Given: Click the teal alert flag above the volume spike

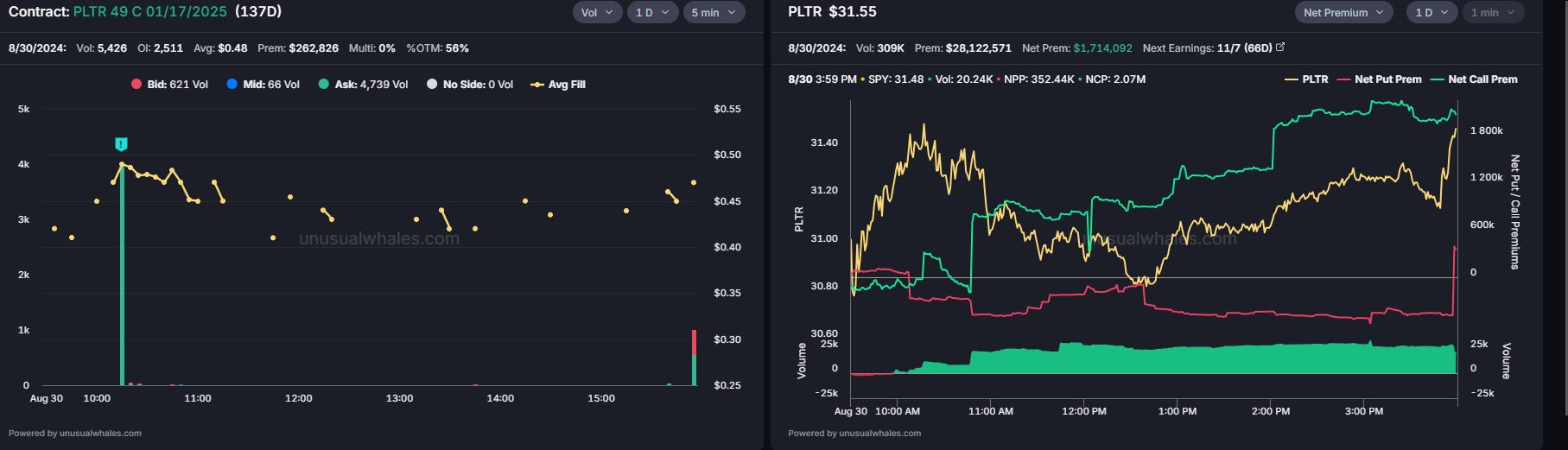Looking at the screenshot, I should tap(121, 144).
